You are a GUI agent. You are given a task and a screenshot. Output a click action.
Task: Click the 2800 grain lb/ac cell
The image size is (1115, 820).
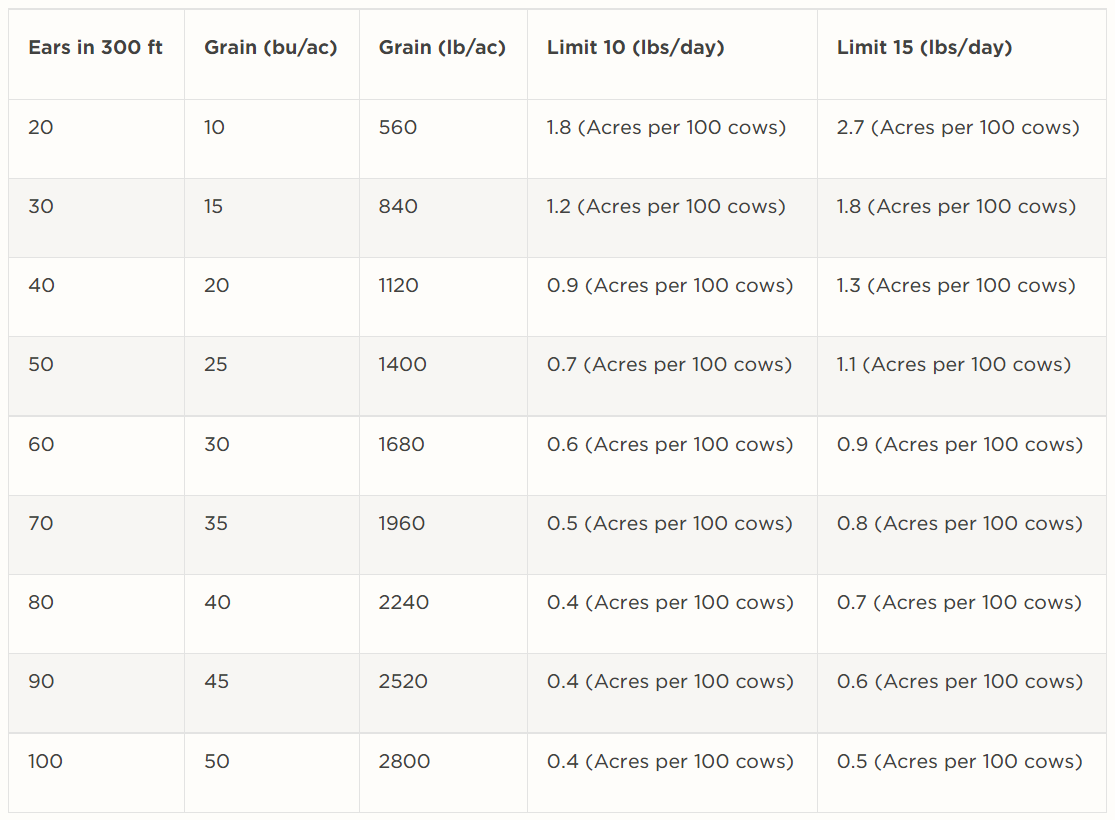tap(404, 762)
